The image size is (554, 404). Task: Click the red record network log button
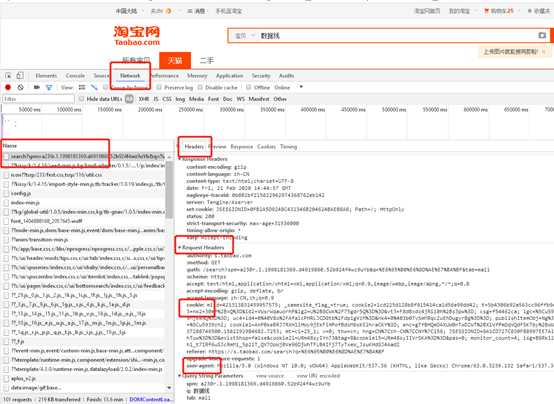(x=8, y=87)
